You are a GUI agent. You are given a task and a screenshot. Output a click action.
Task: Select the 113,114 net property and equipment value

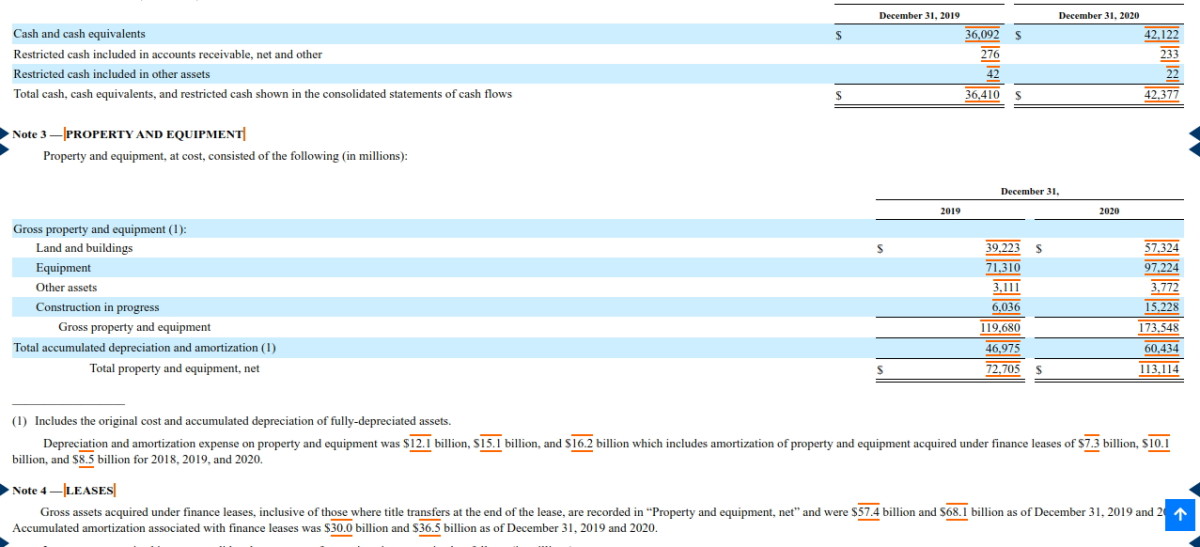coord(1159,369)
